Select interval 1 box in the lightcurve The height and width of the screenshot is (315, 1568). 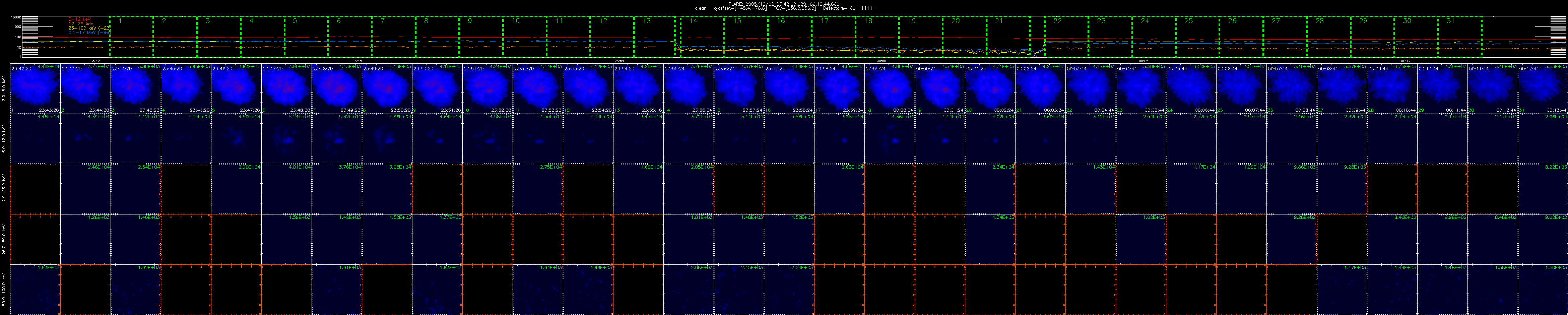point(131,37)
